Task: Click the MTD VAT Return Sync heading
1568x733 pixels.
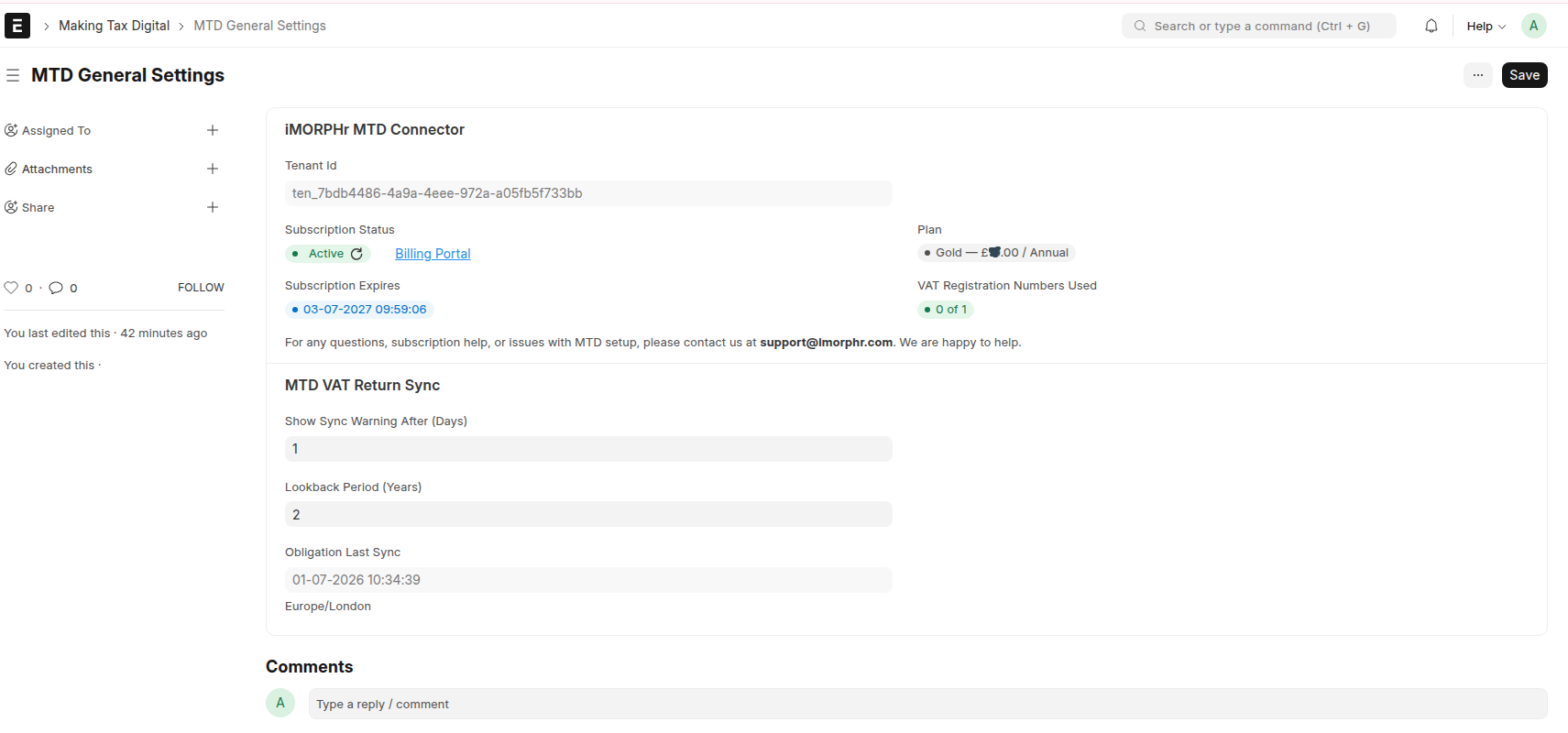Action: pyautogui.click(x=362, y=385)
